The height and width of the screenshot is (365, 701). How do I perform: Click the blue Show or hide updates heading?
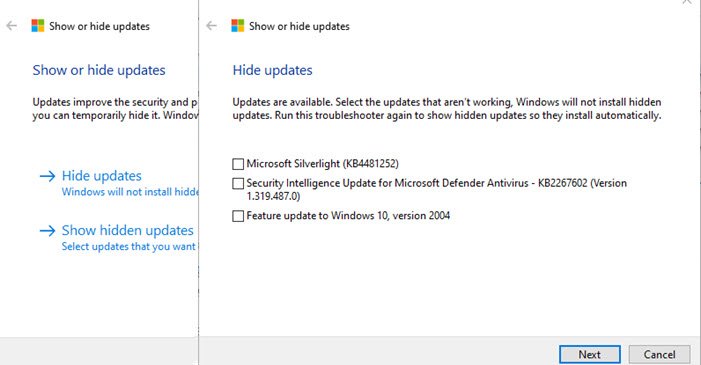coord(99,70)
